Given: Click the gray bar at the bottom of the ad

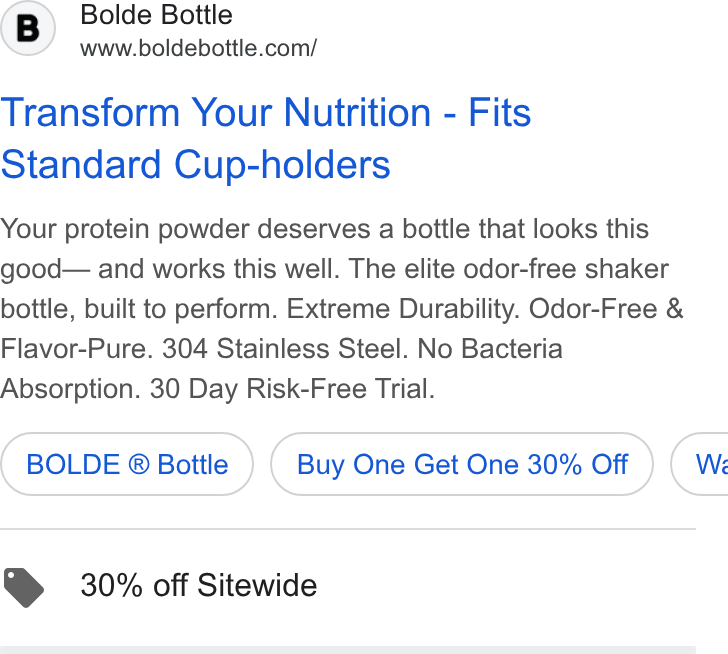Looking at the screenshot, I should click(x=348, y=650).
